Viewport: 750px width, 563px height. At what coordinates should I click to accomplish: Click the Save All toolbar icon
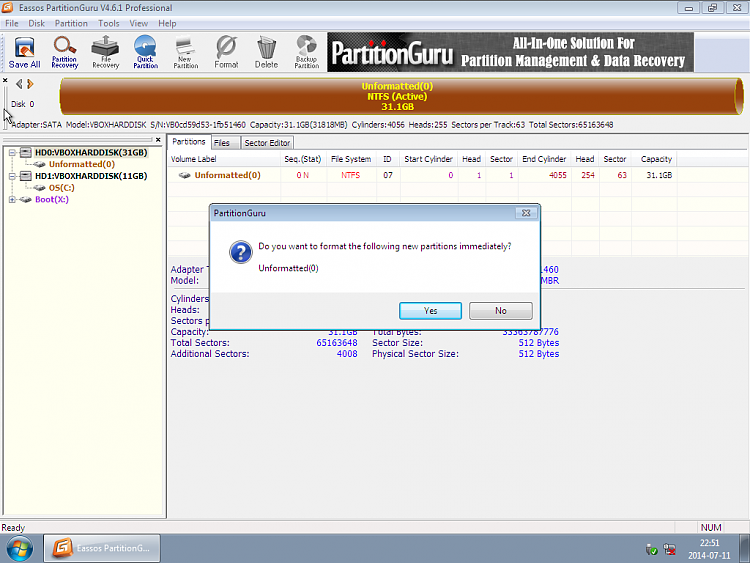click(x=24, y=53)
